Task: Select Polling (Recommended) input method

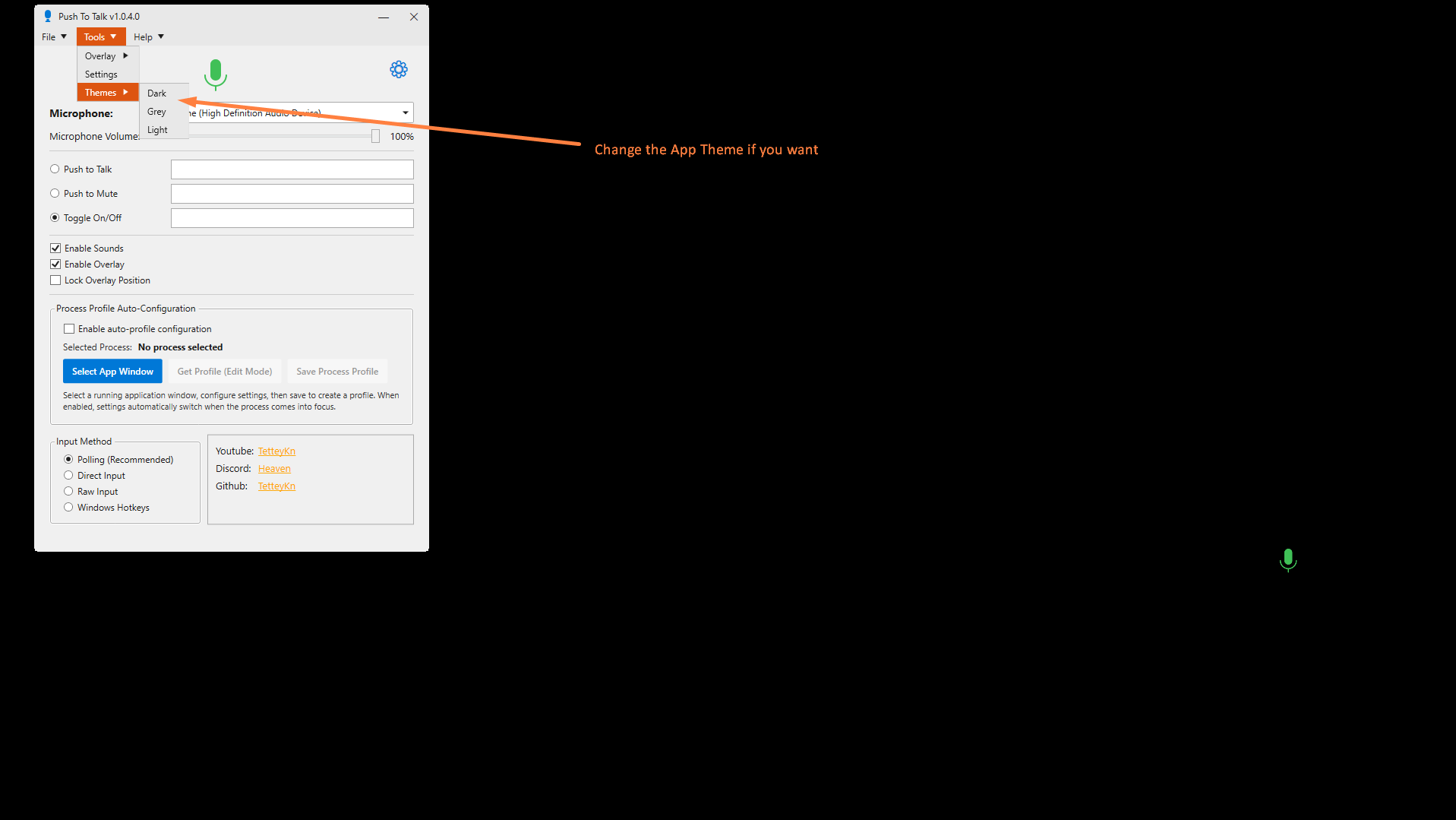Action: pos(68,459)
